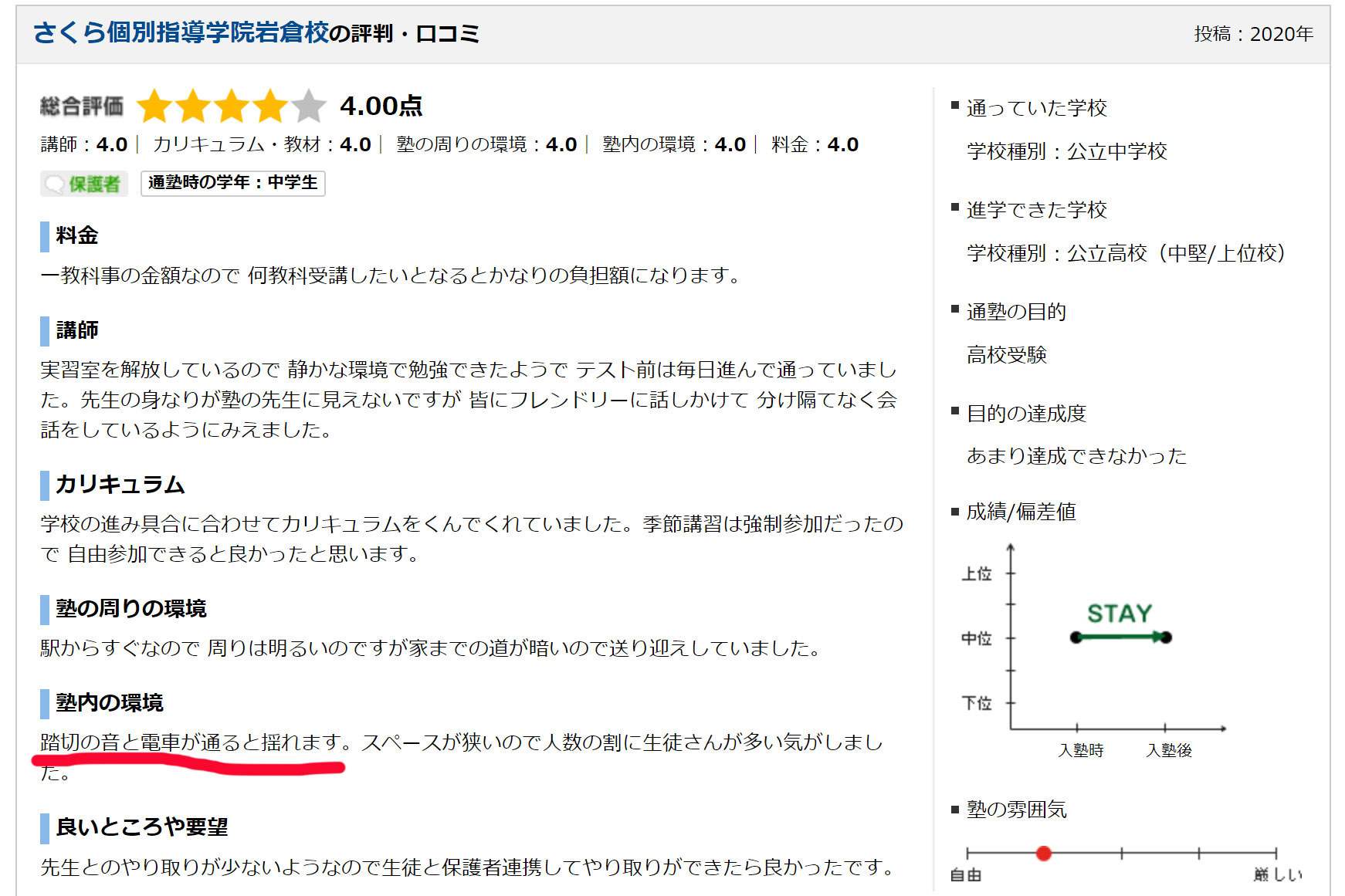Click the 通塾の目的 sidebar heading
This screenshot has width=1345, height=896.
point(1016,312)
